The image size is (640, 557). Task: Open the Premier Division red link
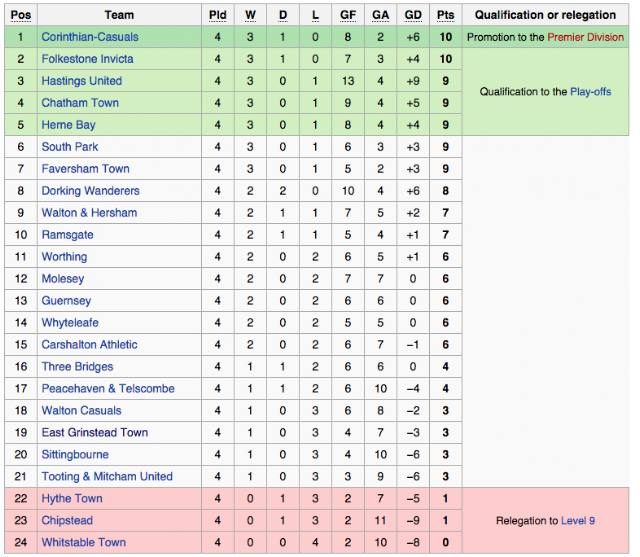[585, 37]
